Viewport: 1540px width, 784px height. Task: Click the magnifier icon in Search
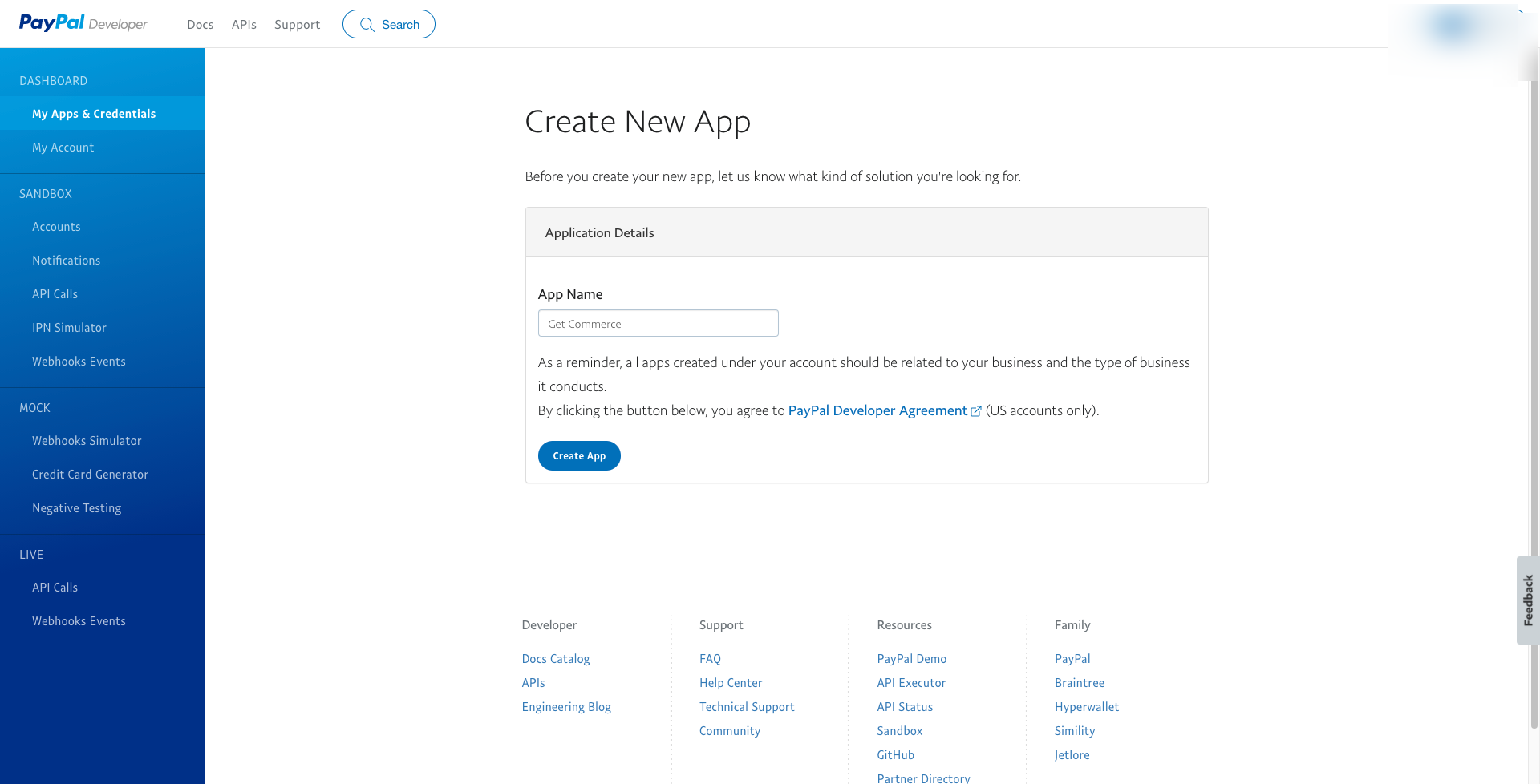pyautogui.click(x=367, y=25)
